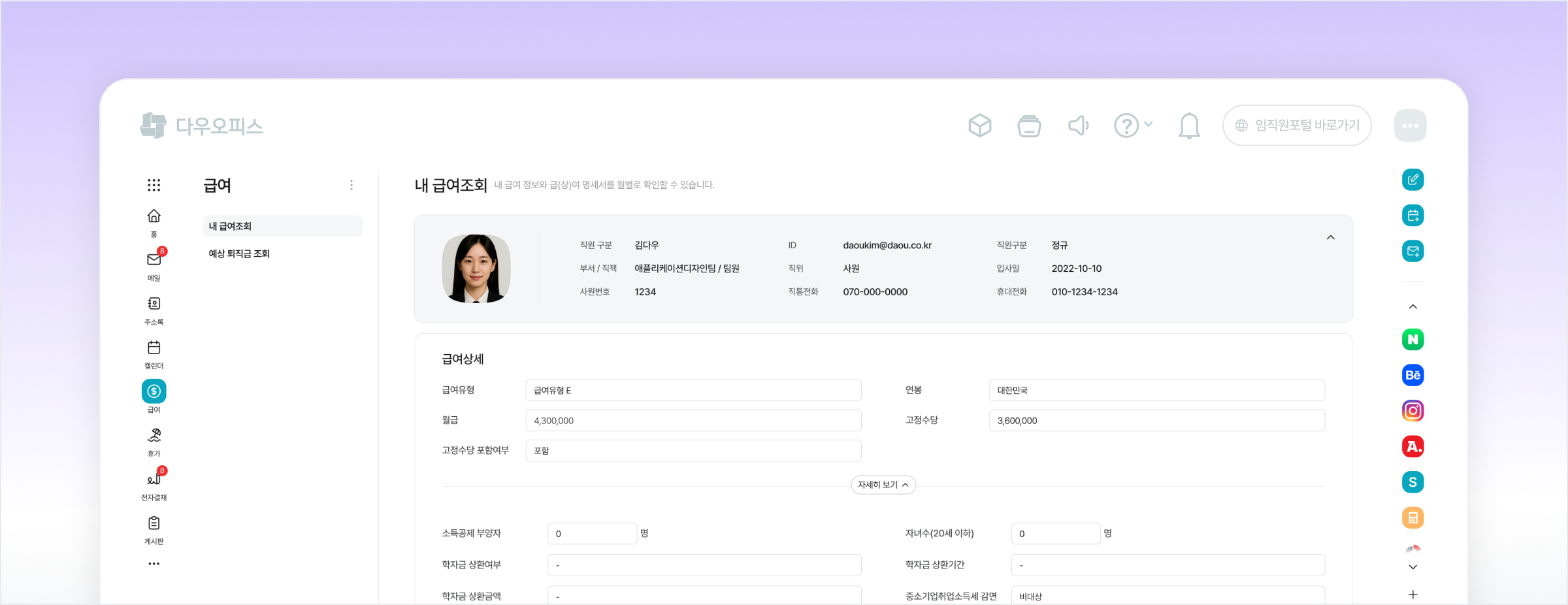The image size is (1568, 605).
Task: Click the employee name 김다우
Action: [647, 245]
